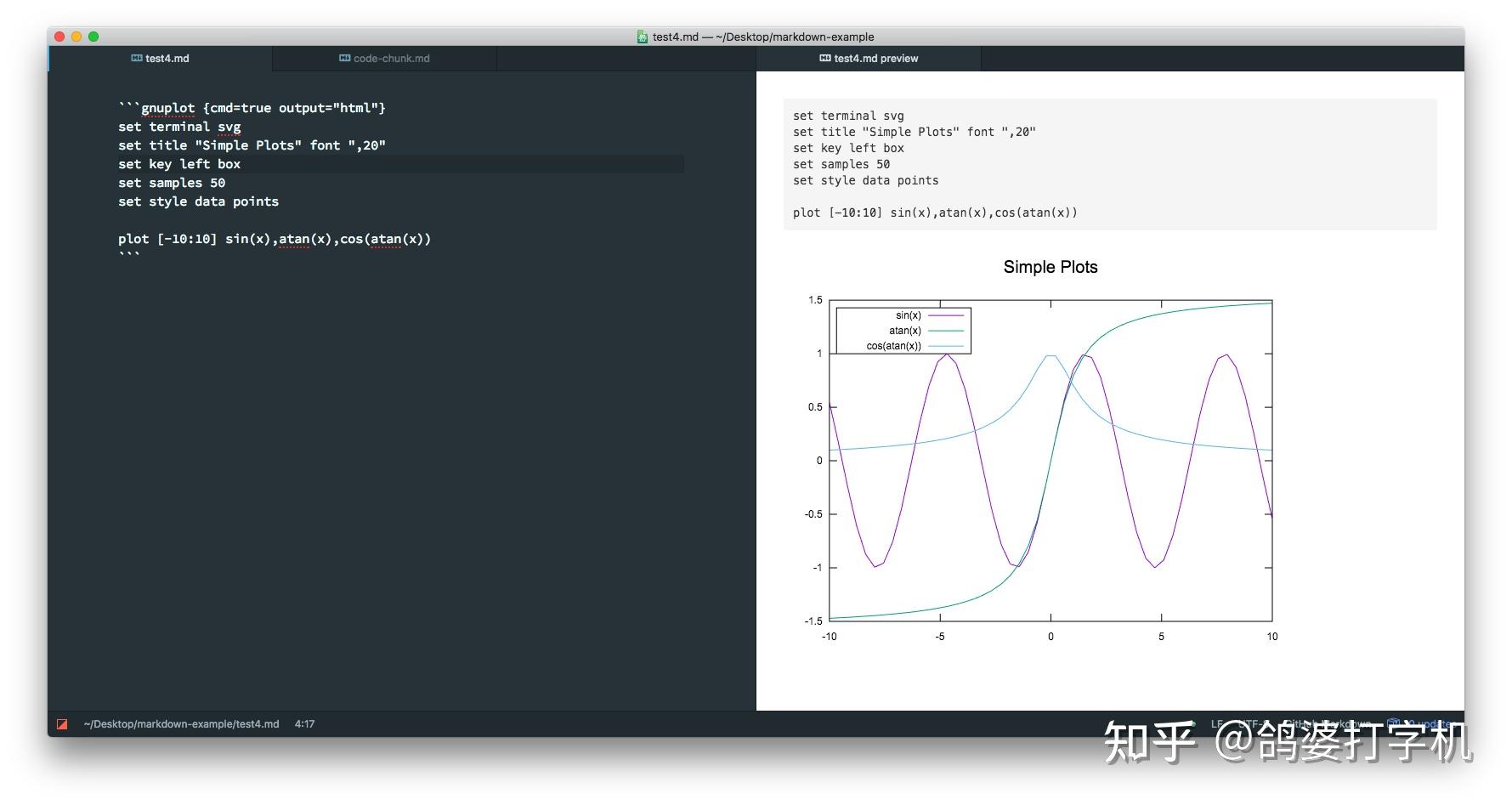The height and width of the screenshot is (805, 1512).
Task: Place cursor on the 'set samples 50' line
Action: pos(172,183)
